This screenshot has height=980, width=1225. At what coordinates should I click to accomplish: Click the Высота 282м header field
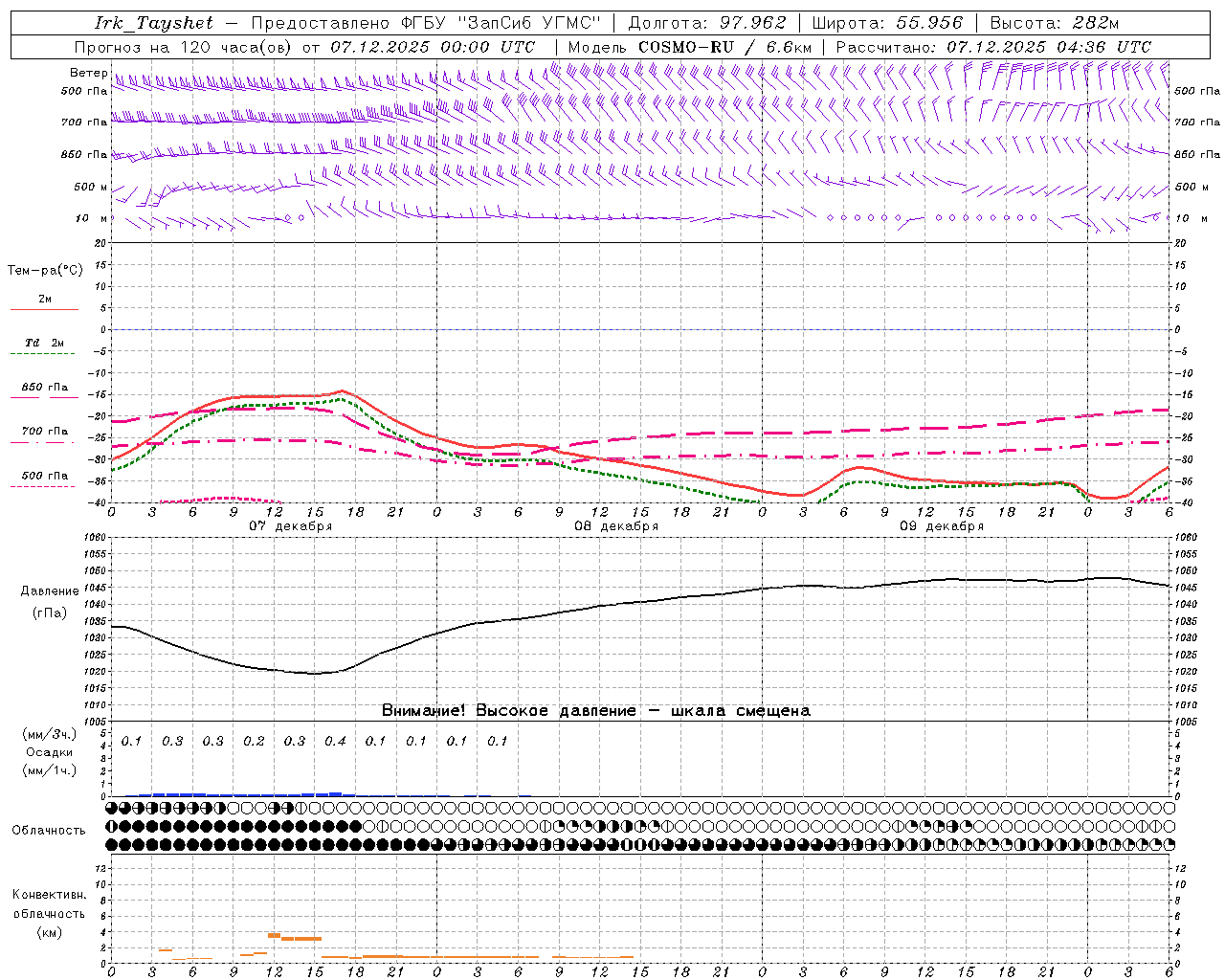click(x=1054, y=23)
